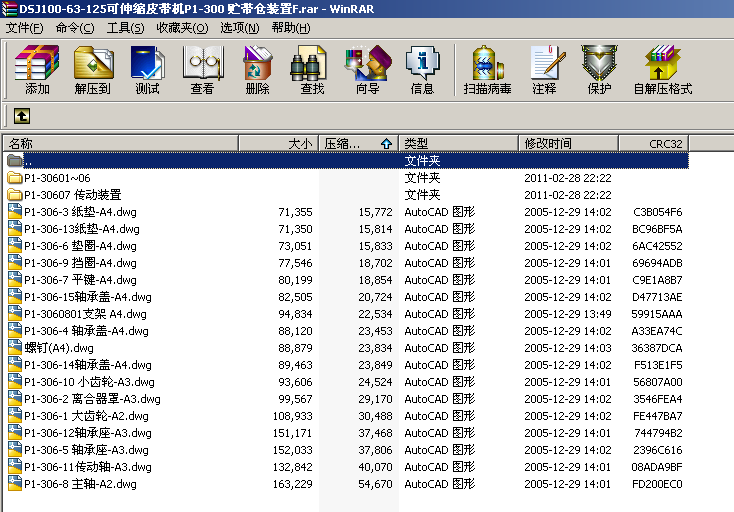Click file icon of P1-306-3 纸垫-A4.dwg
The image size is (734, 512).
(15, 212)
